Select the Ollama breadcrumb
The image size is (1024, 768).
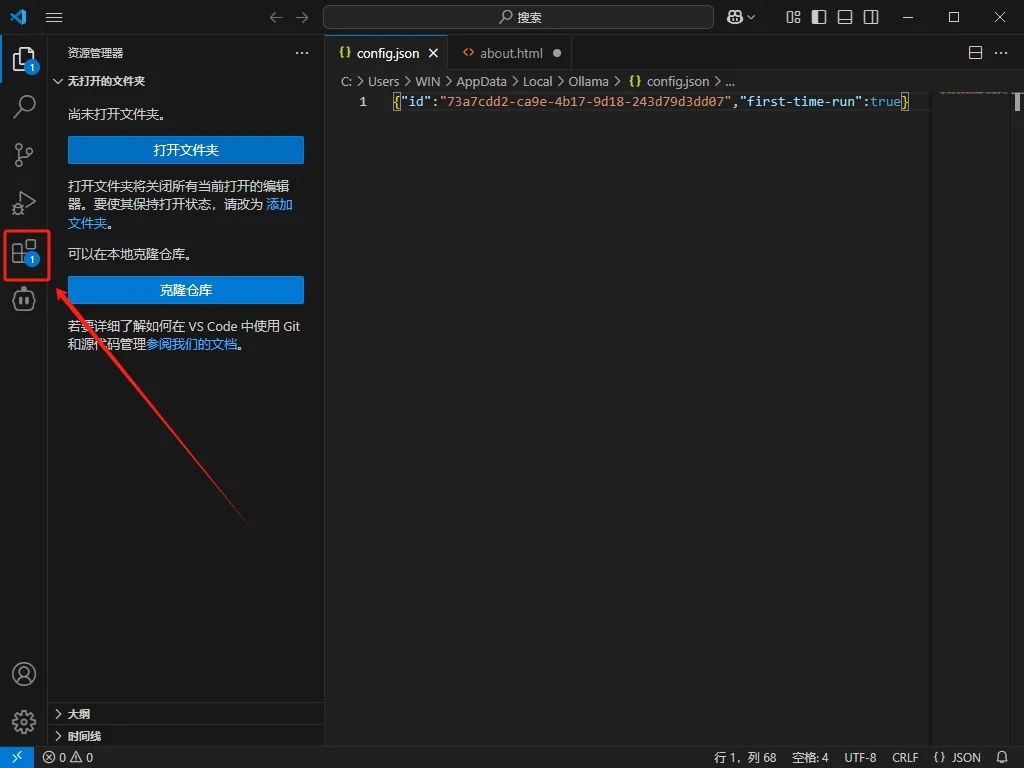[588, 82]
